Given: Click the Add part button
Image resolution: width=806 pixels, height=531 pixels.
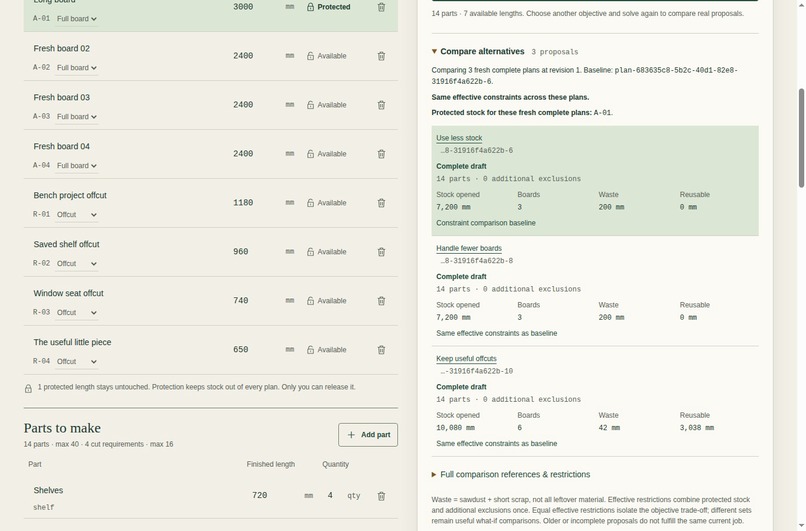Looking at the screenshot, I should [x=368, y=435].
